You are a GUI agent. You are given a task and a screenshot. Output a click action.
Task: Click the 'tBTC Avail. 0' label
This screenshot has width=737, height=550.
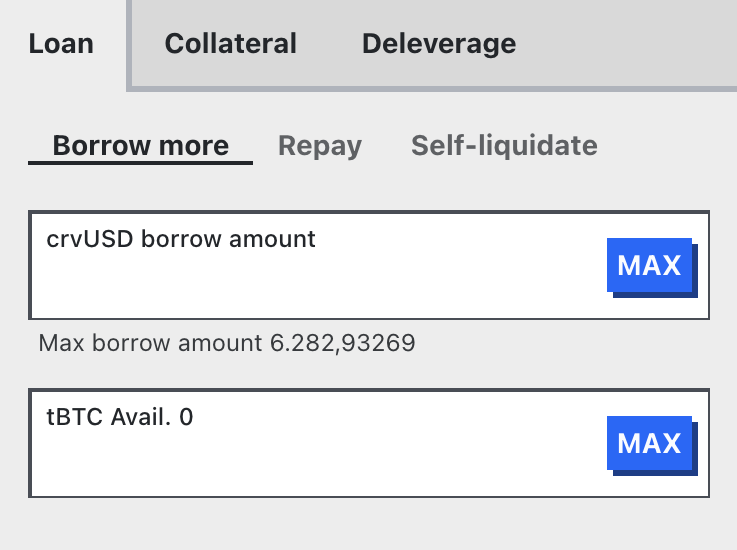(x=120, y=417)
